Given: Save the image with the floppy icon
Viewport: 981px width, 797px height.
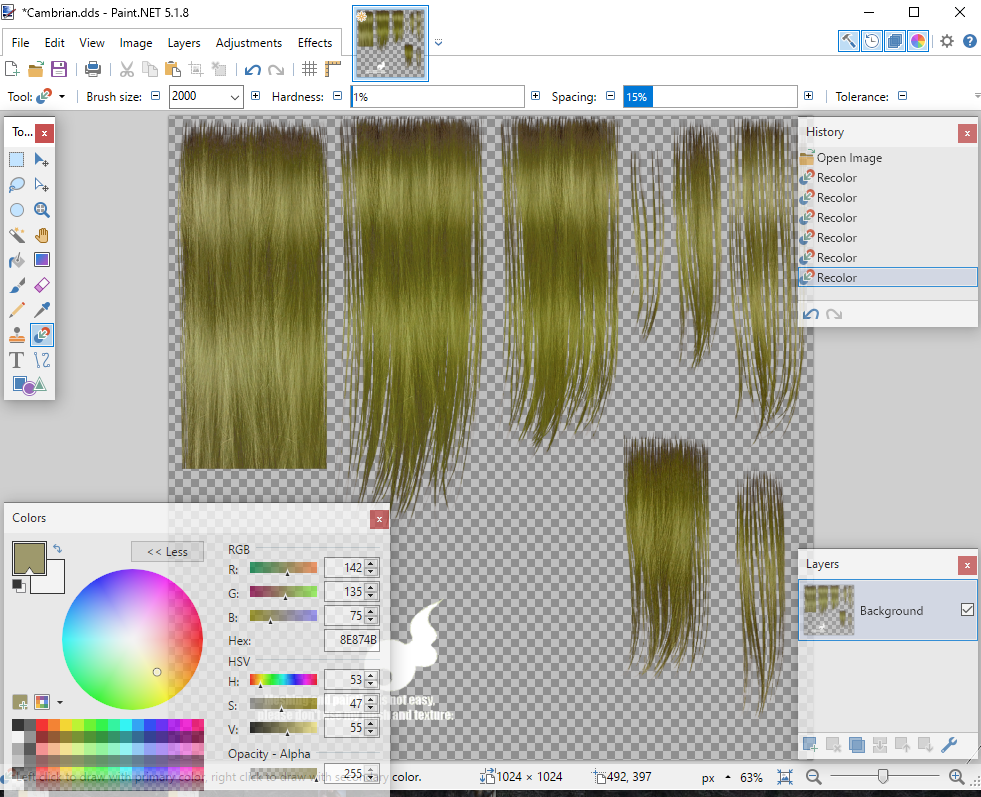Looking at the screenshot, I should pos(59,69).
